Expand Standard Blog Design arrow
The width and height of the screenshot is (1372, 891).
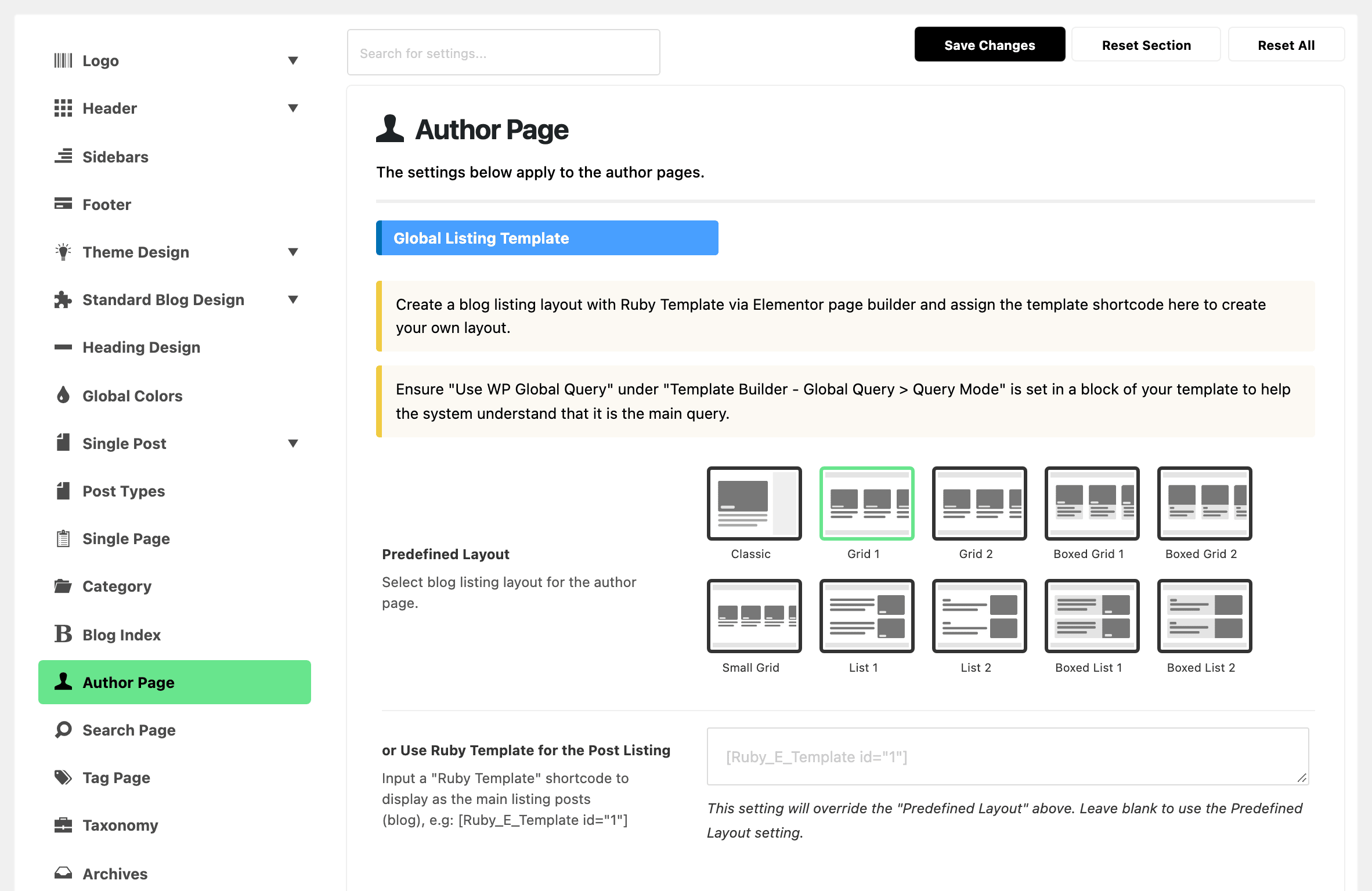pos(293,299)
